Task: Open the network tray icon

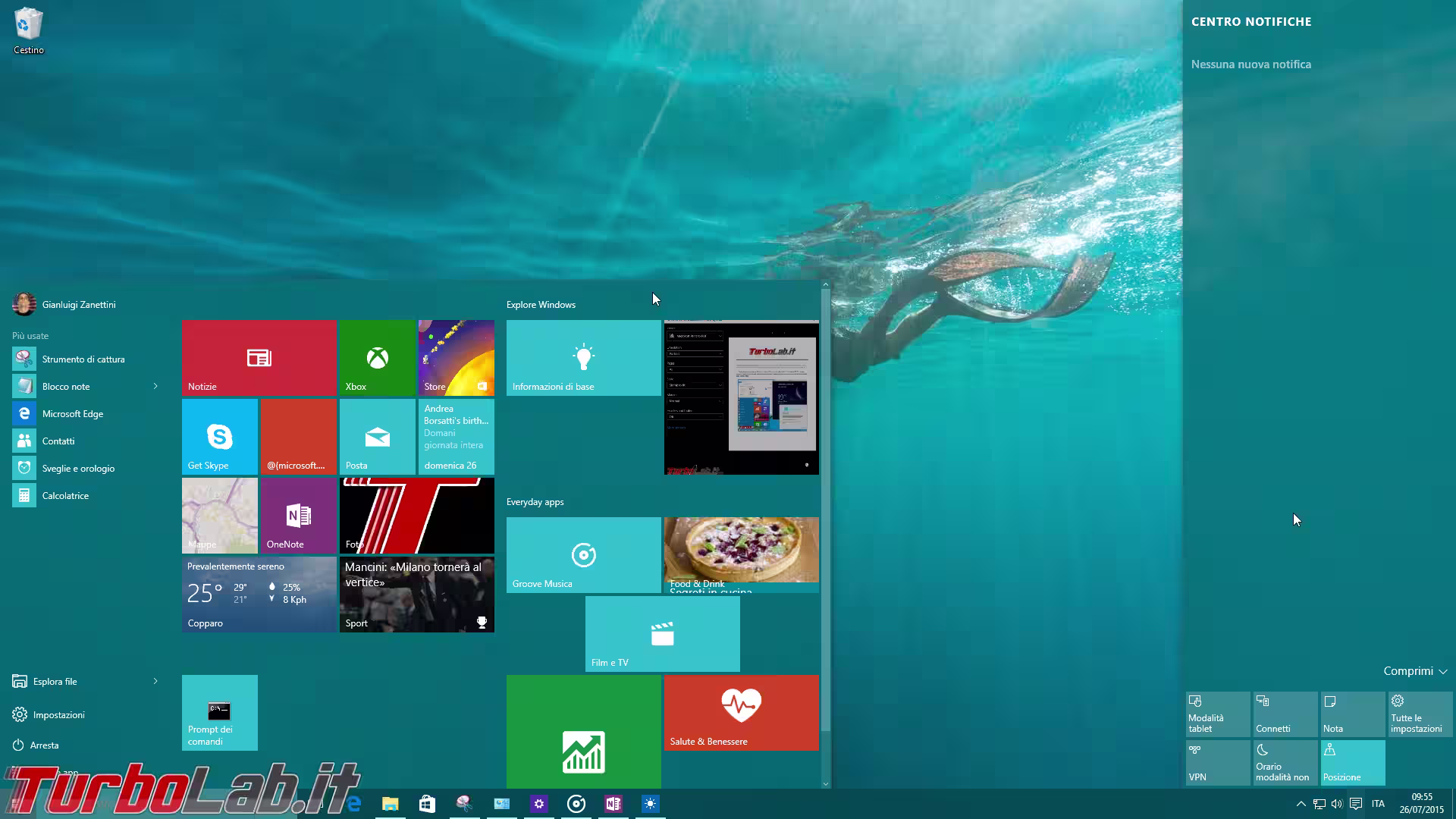Action: (x=1319, y=804)
